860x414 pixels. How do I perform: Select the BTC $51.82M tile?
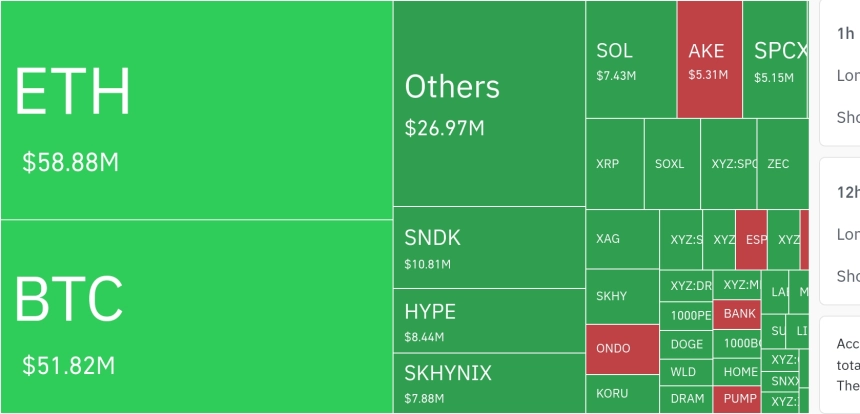pos(197,316)
